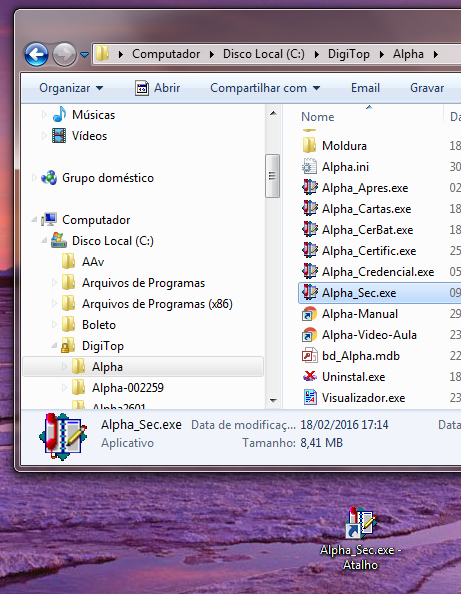The width and height of the screenshot is (461, 594).
Task: Open the breadcrumb arrow after Alpha
Action: tap(436, 55)
